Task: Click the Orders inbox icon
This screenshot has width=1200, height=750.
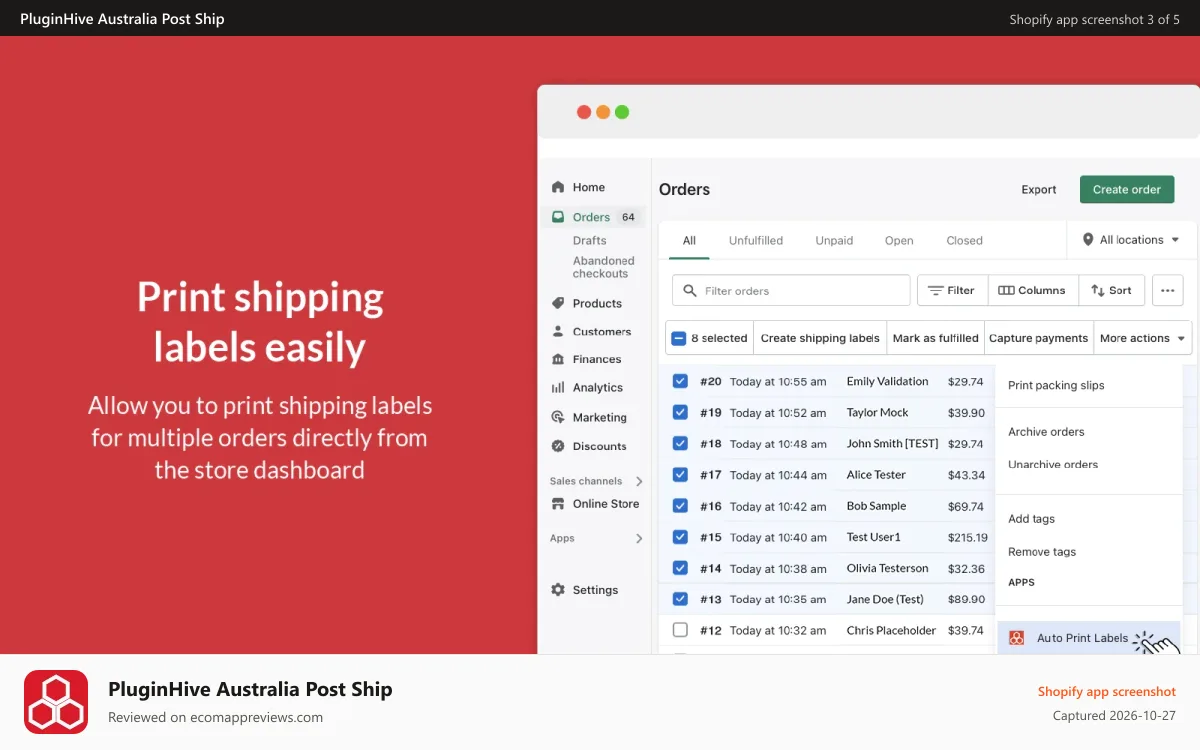Action: pyautogui.click(x=558, y=217)
